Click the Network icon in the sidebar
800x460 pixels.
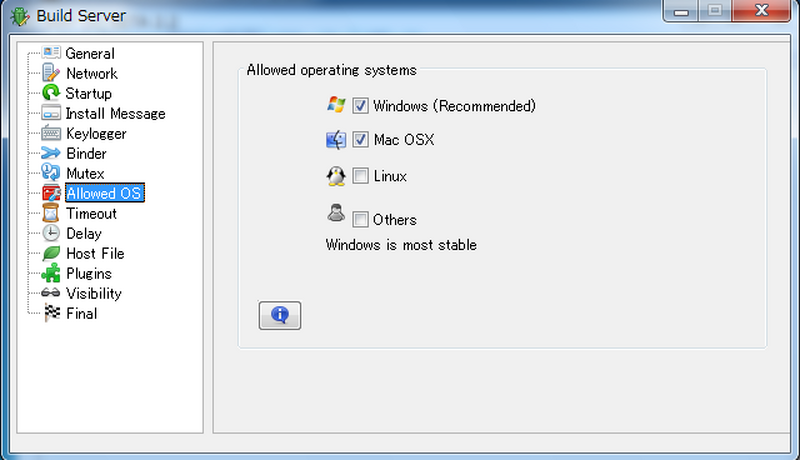pos(51,74)
